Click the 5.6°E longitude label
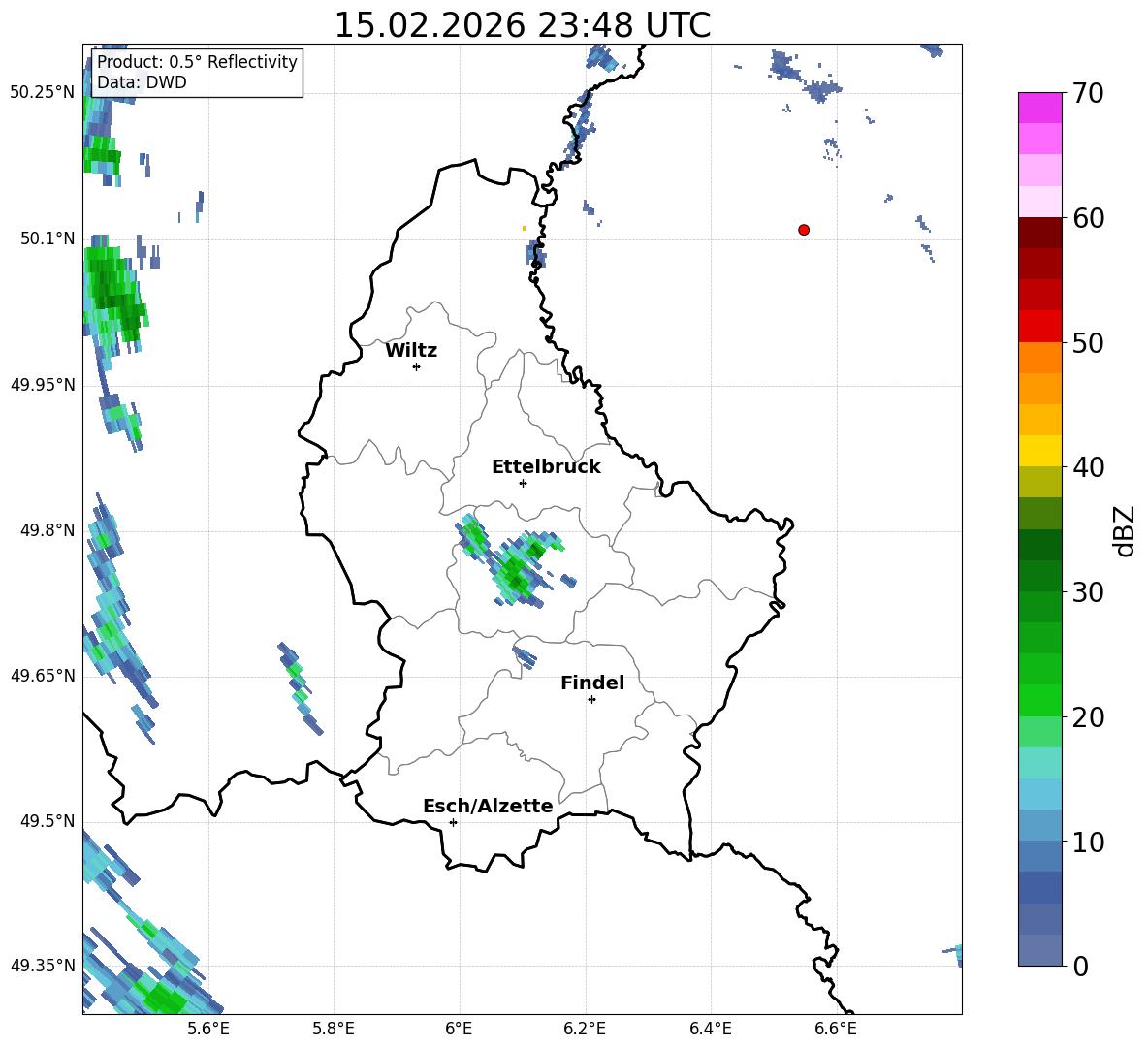The image size is (1148, 1048). click(x=208, y=1029)
